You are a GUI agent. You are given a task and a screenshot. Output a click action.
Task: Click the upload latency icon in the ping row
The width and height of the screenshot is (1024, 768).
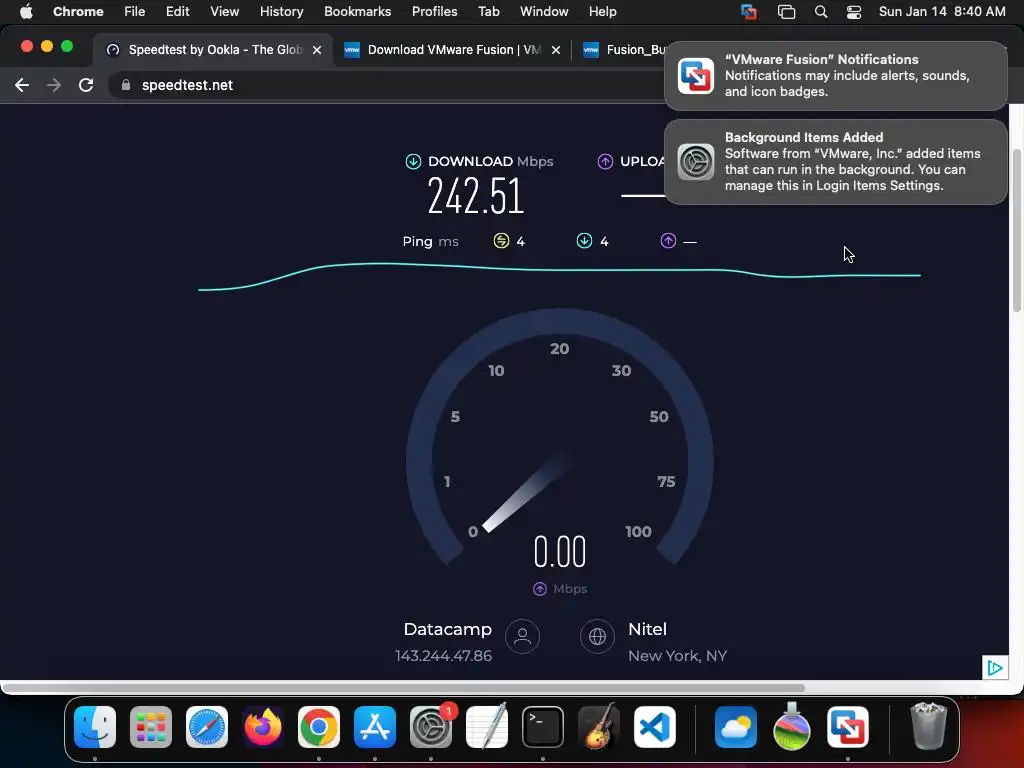point(668,241)
